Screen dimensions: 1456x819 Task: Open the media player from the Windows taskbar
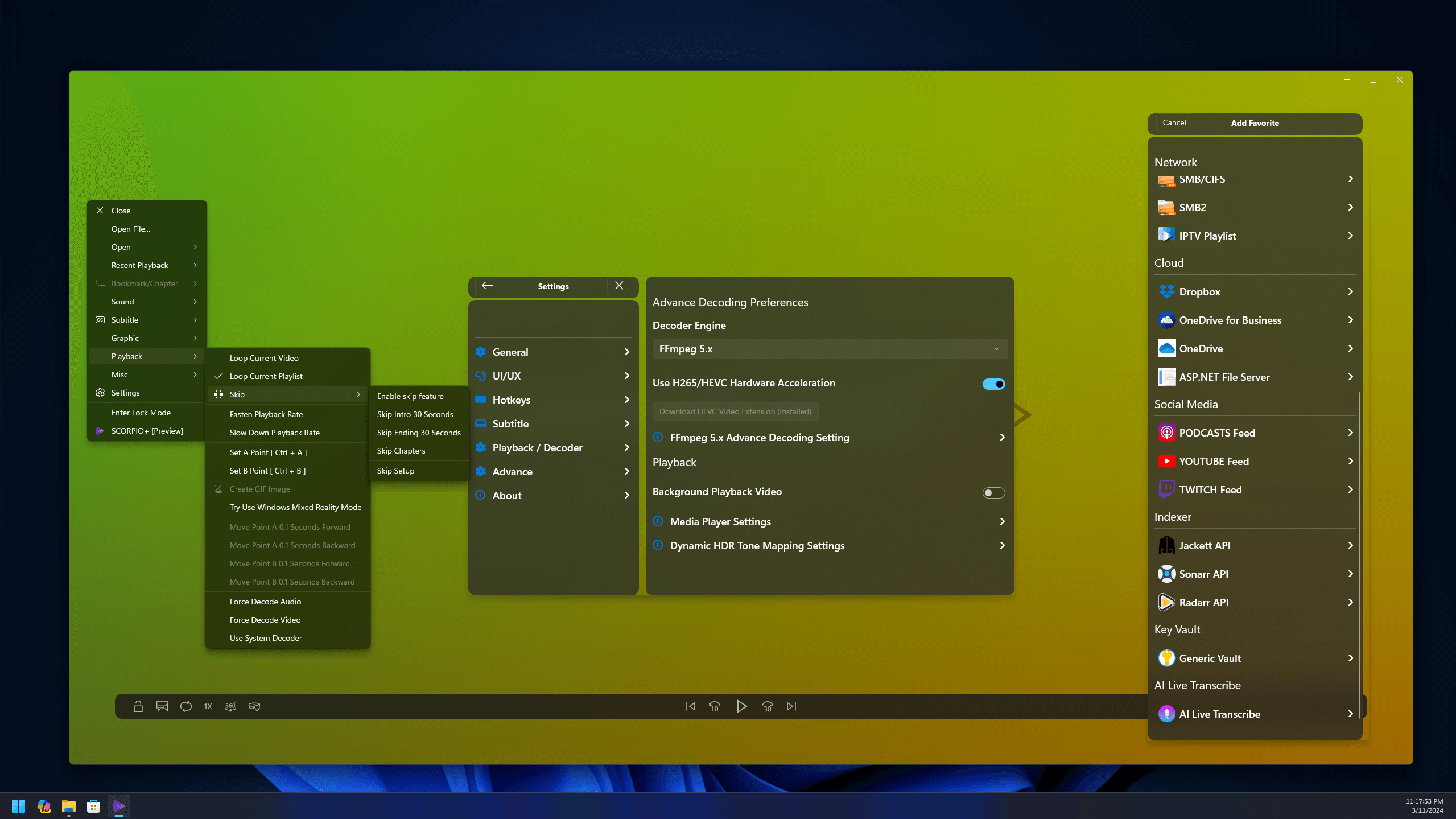(x=118, y=805)
